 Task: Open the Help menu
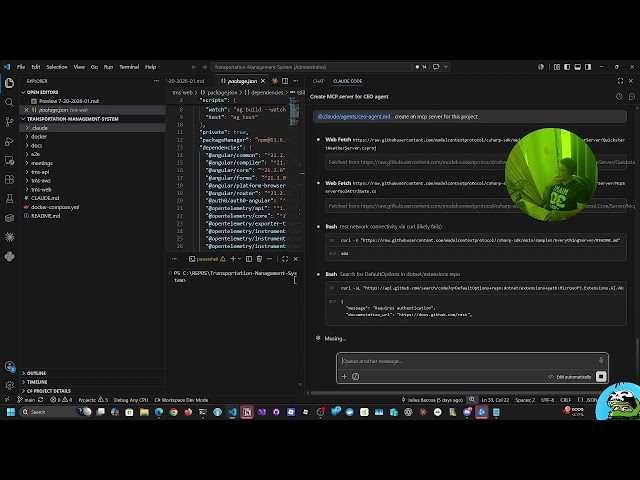click(151, 67)
